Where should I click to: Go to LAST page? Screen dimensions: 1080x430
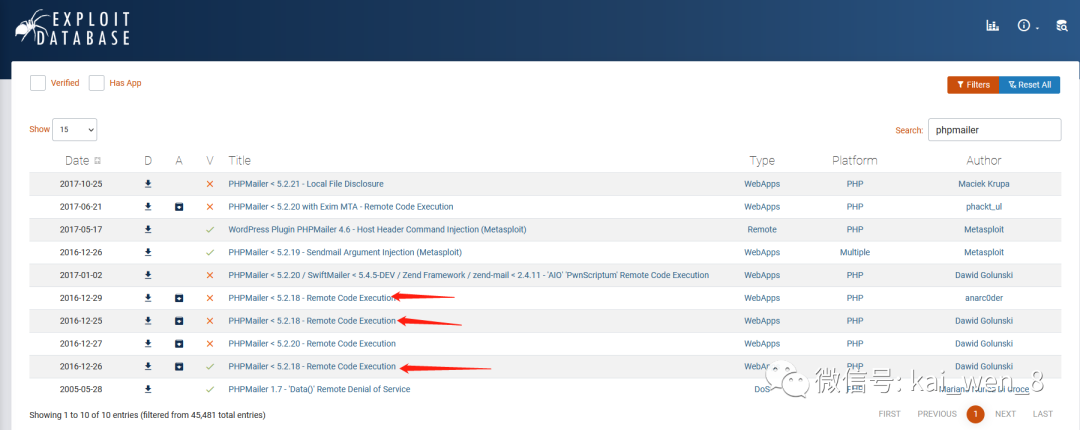pos(1043,414)
